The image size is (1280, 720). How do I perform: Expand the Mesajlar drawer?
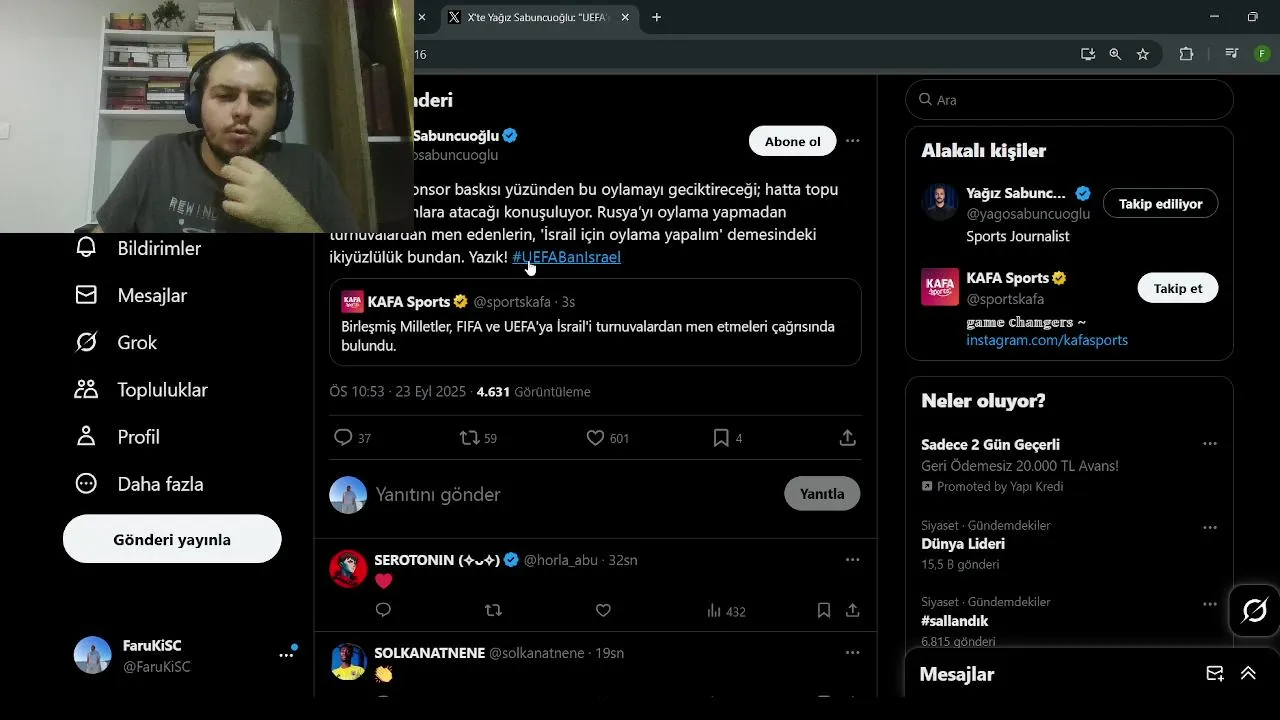point(1248,674)
